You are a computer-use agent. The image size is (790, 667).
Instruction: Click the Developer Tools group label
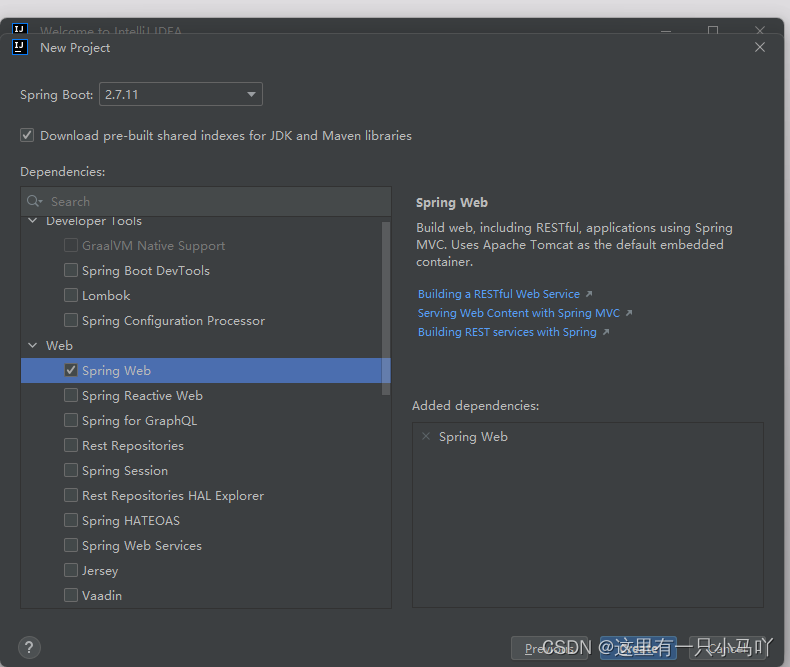pos(94,221)
